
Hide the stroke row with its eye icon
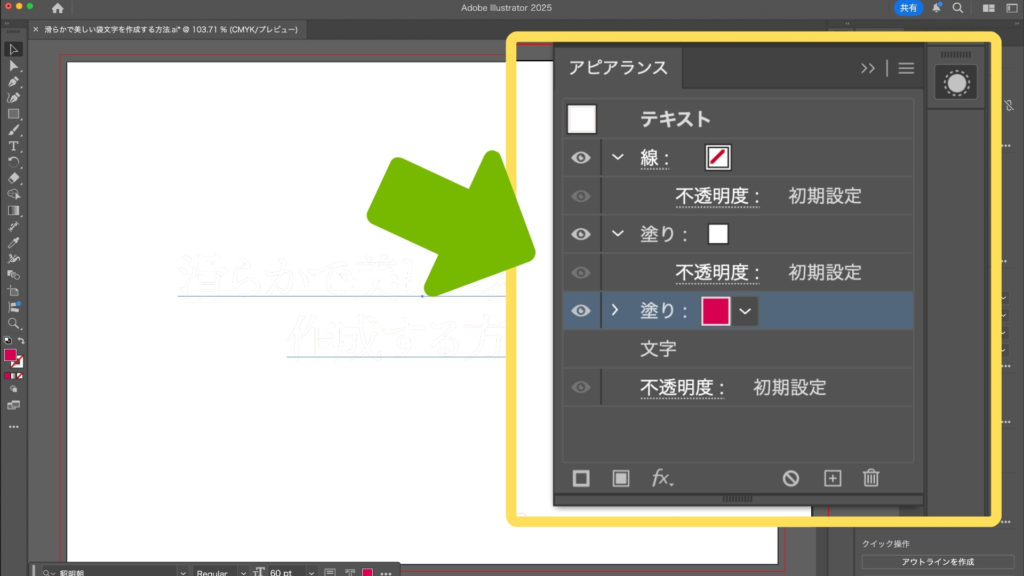point(581,157)
